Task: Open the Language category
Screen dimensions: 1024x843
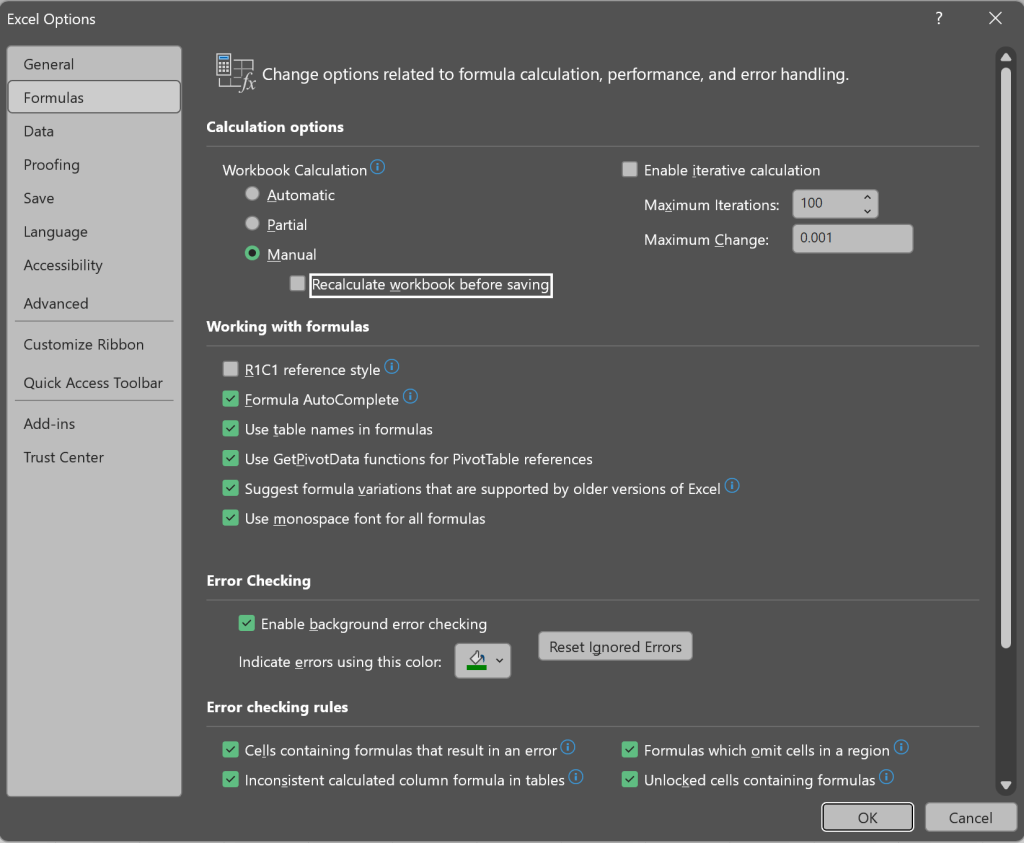Action: 94,232
